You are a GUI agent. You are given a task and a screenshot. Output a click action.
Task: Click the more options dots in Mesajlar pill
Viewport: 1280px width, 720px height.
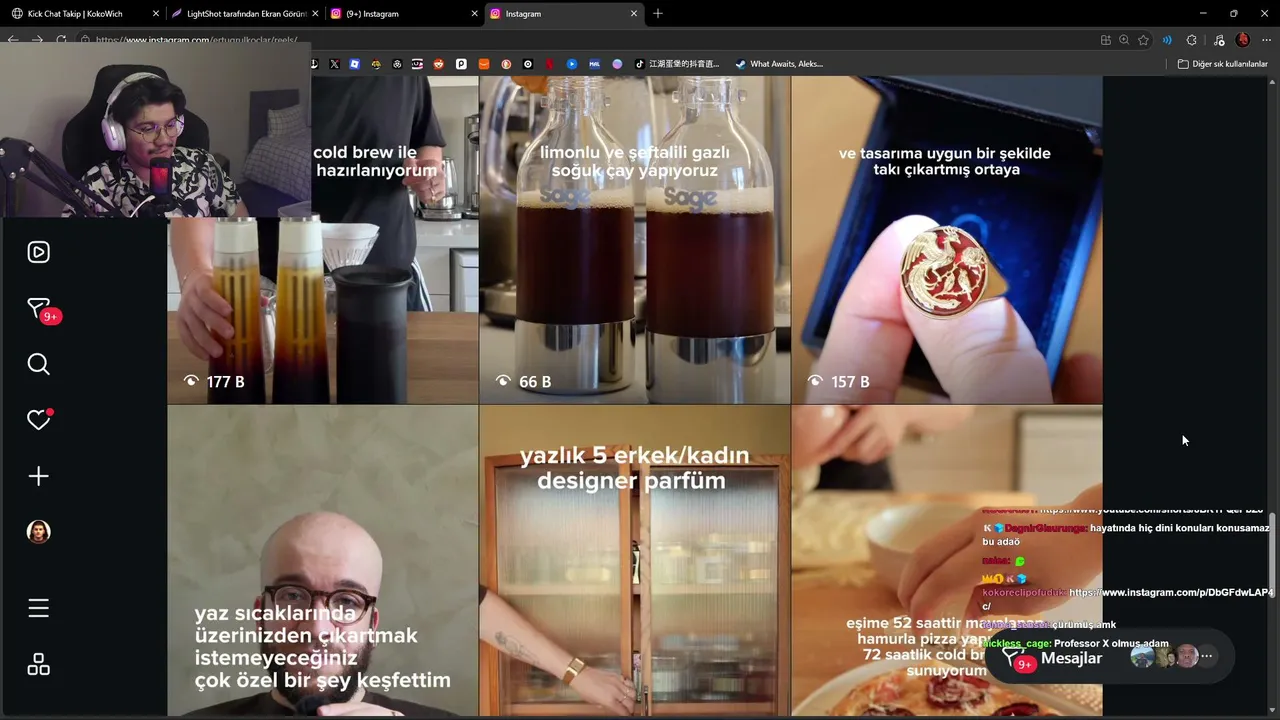[1207, 657]
